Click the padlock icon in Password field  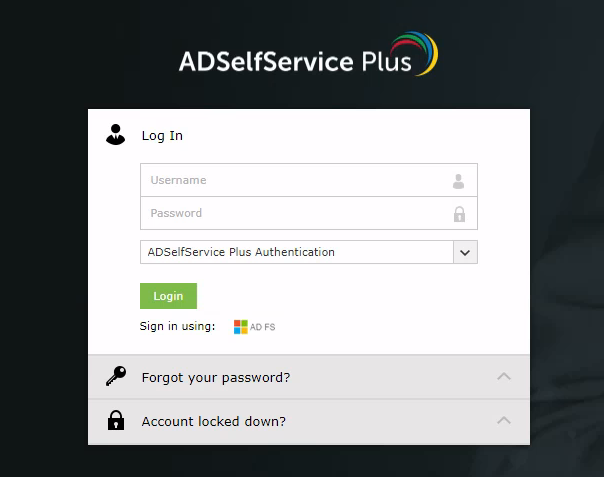tap(459, 214)
